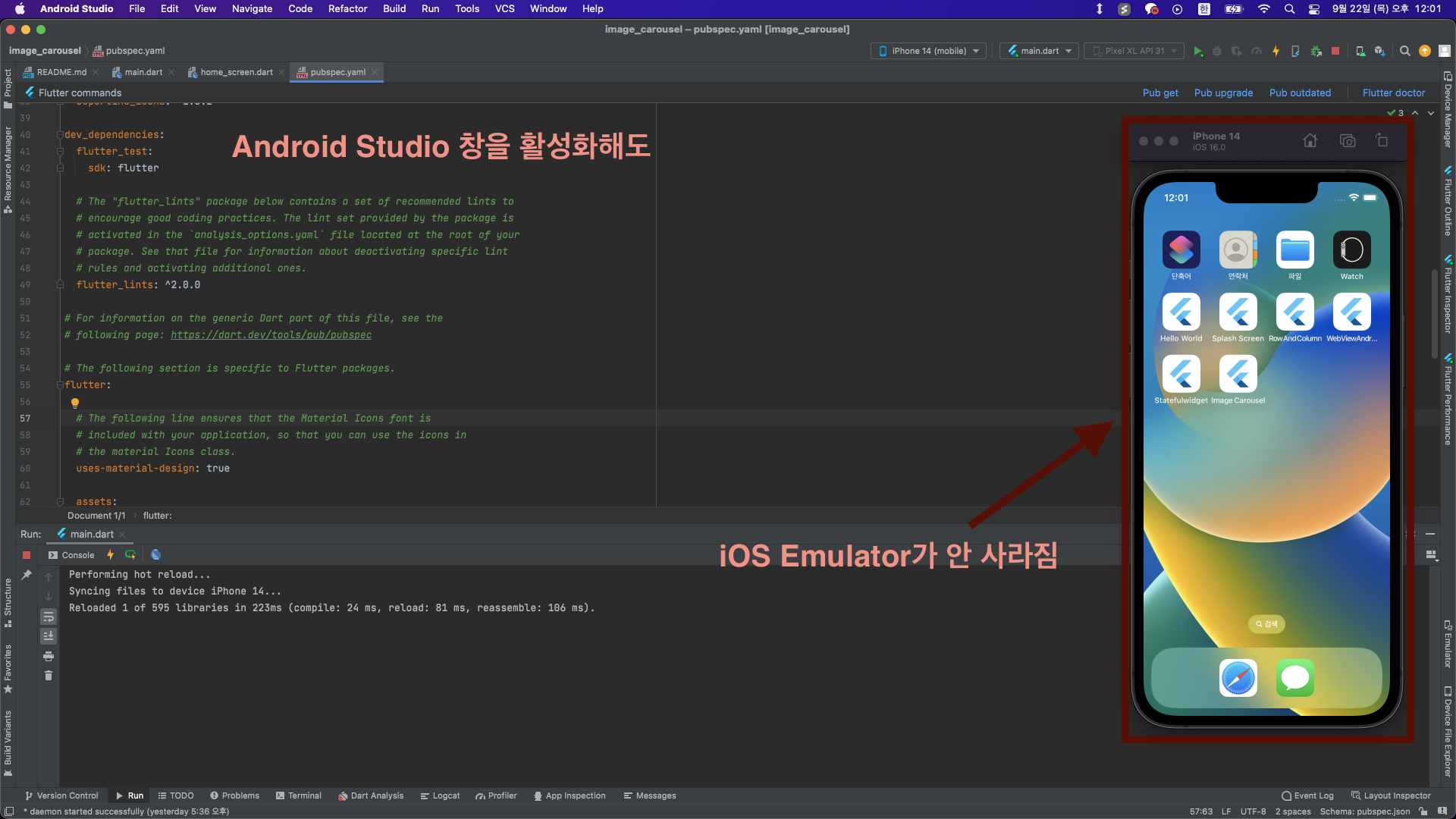The width and height of the screenshot is (1456, 819).
Task: Click the Pub get link
Action: [1159, 93]
